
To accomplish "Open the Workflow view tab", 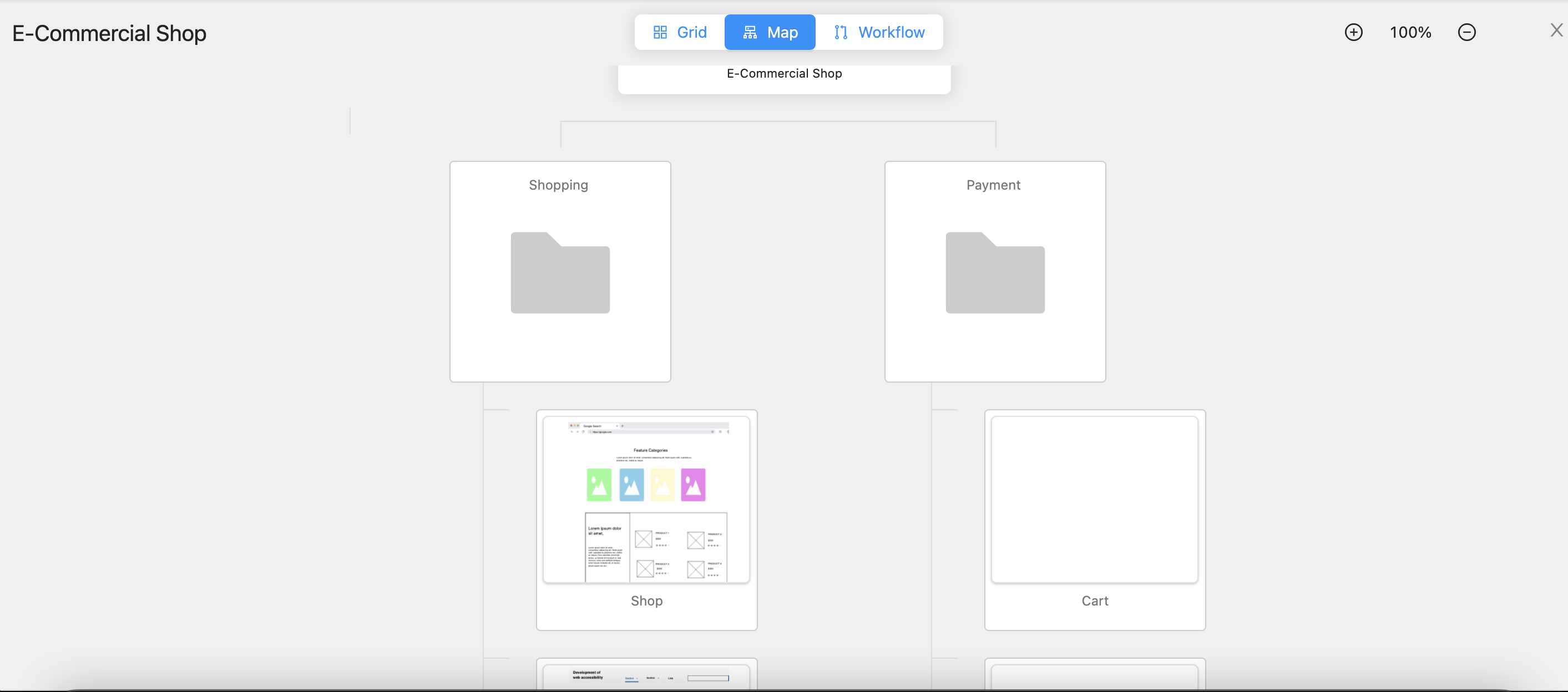I will coord(879,32).
